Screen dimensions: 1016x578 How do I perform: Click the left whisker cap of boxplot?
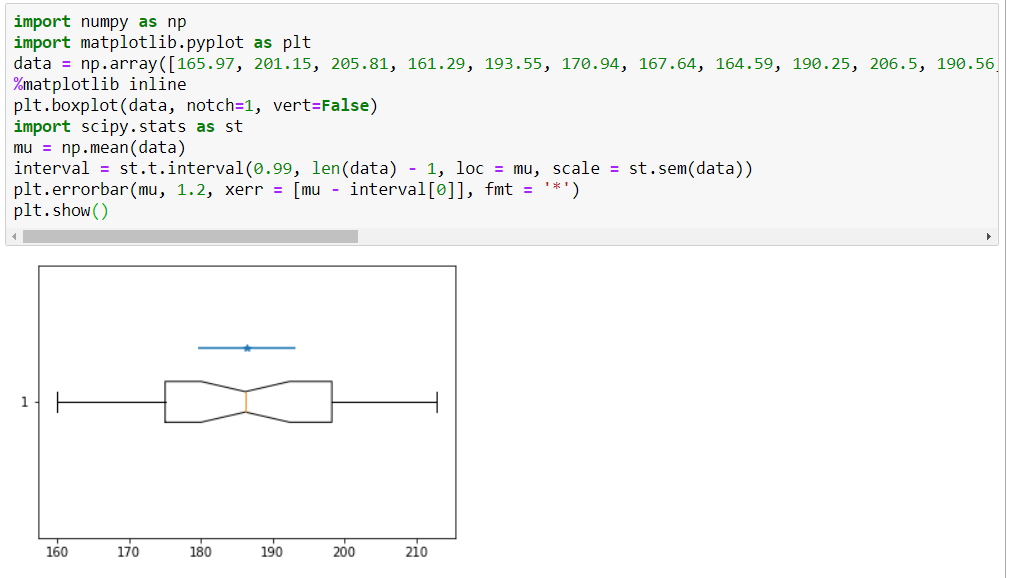click(58, 402)
